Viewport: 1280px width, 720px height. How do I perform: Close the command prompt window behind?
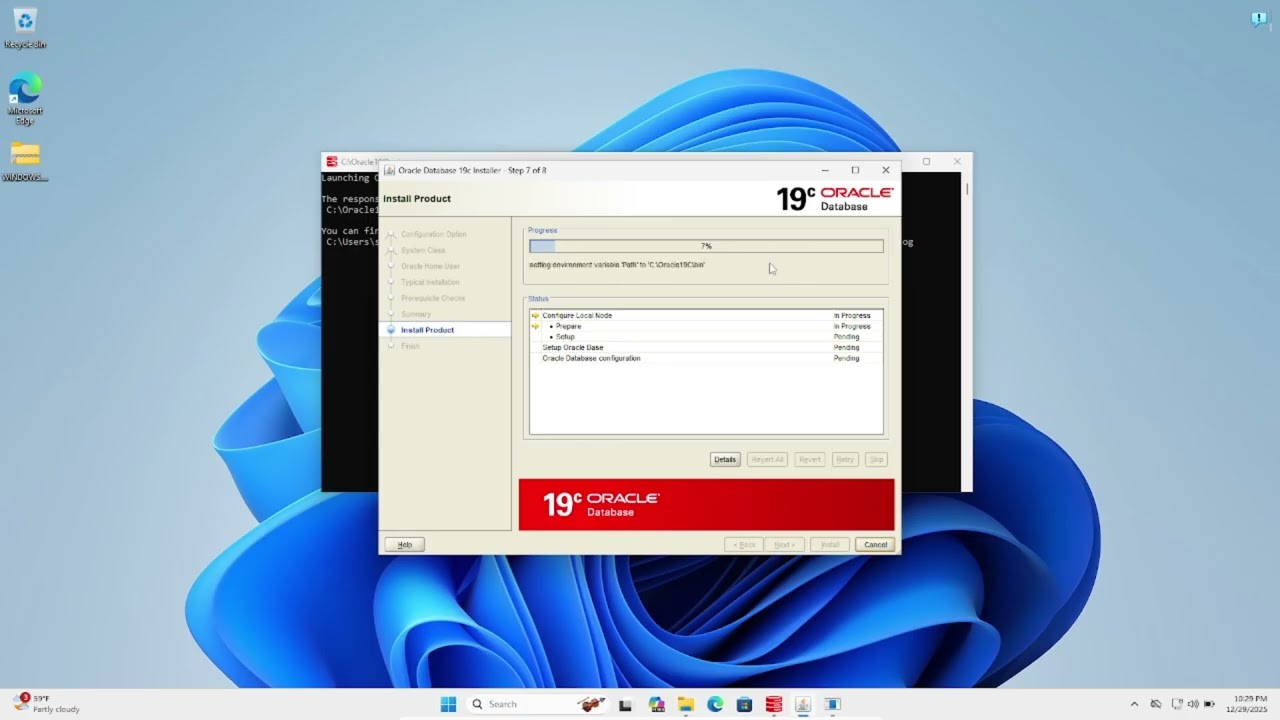(x=957, y=161)
